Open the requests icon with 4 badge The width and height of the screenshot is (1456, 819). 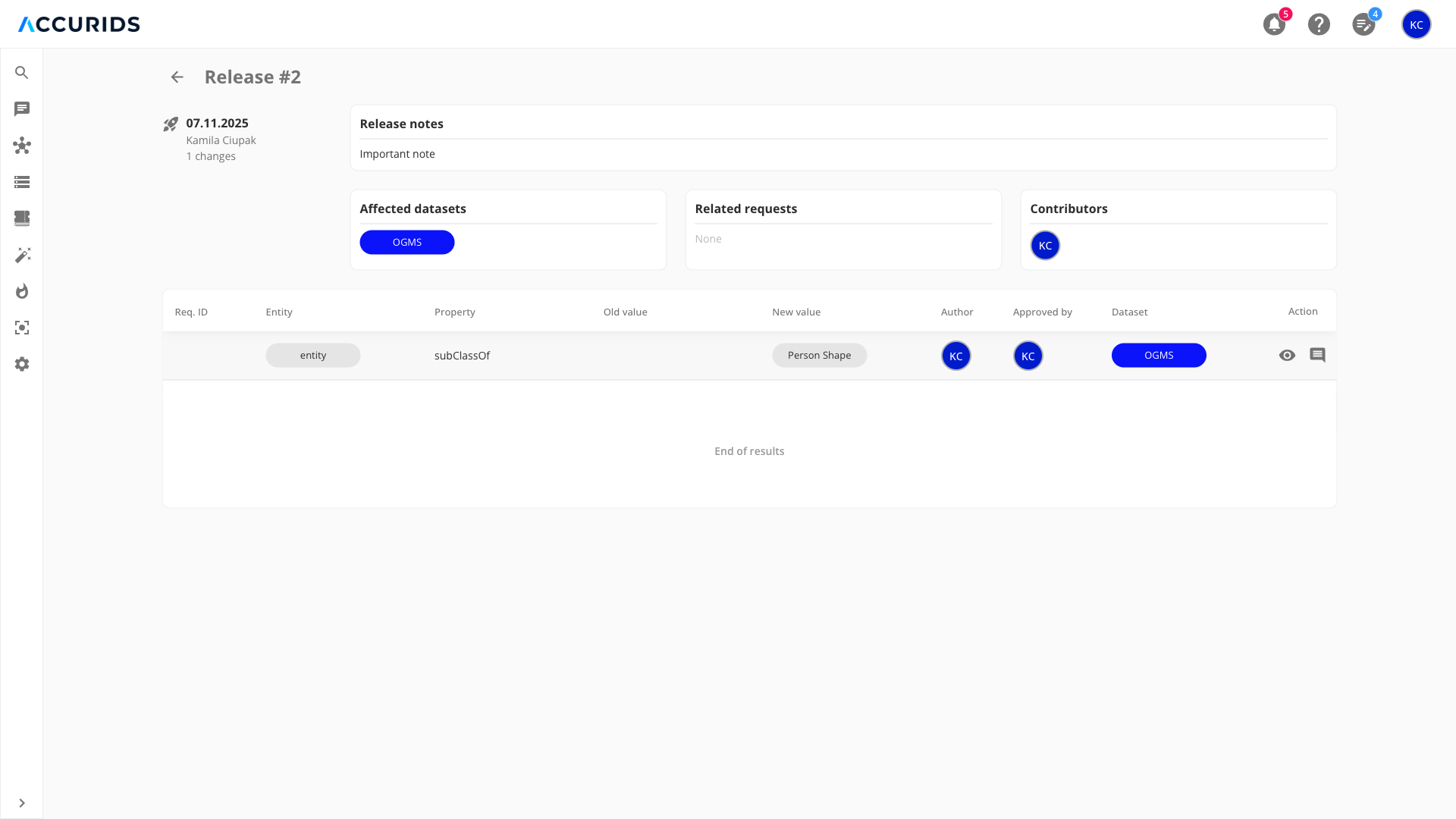click(1364, 24)
